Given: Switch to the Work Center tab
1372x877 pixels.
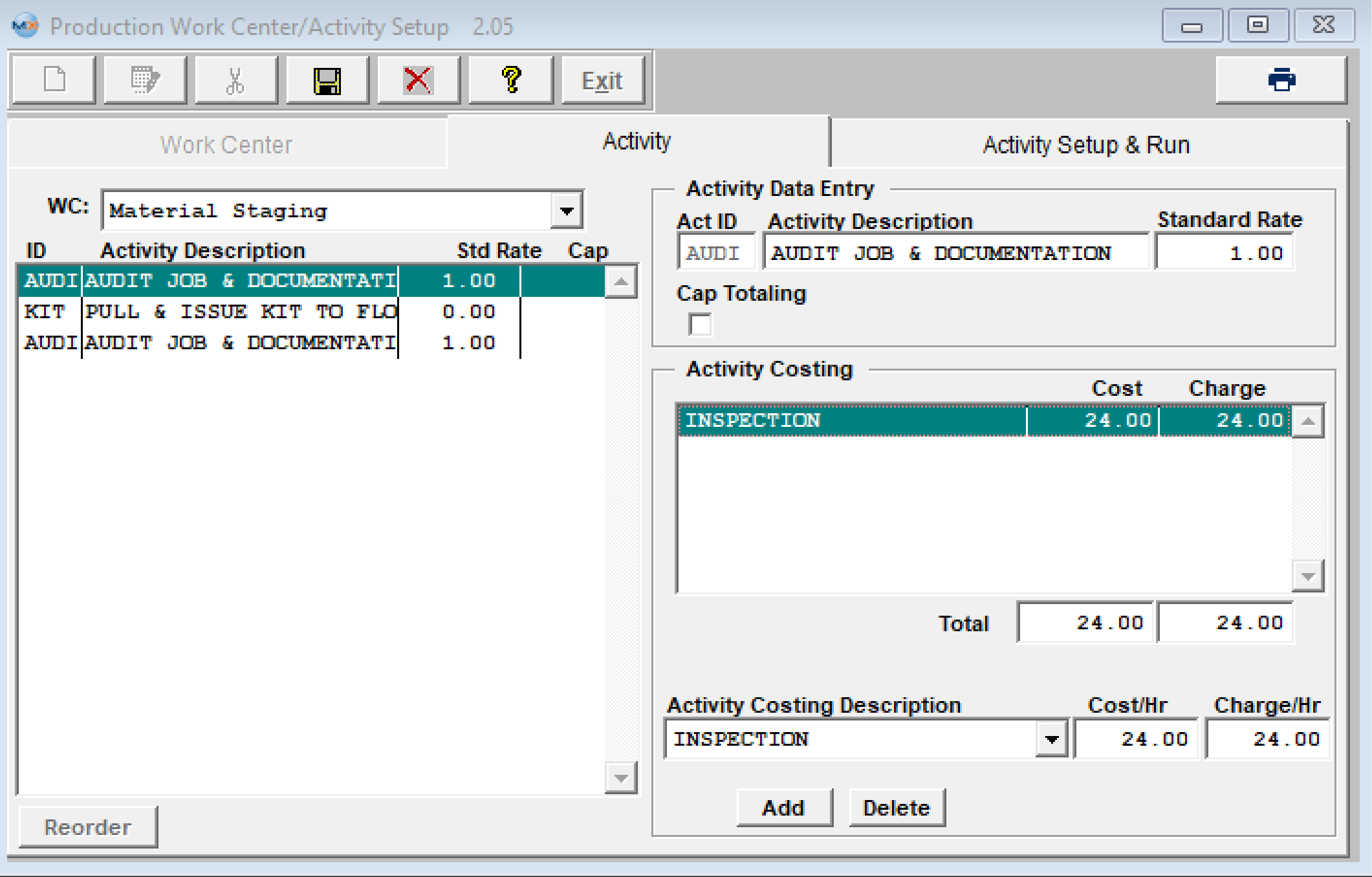Looking at the screenshot, I should (x=226, y=144).
